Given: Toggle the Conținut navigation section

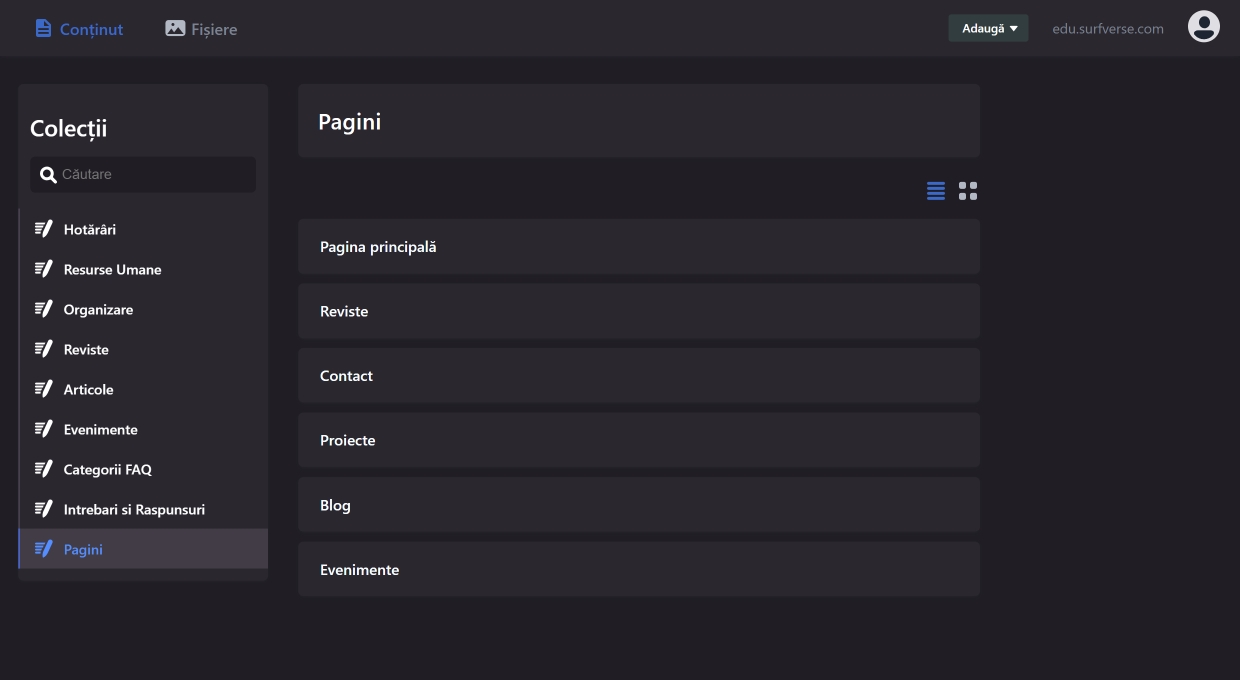Looking at the screenshot, I should coord(79,28).
